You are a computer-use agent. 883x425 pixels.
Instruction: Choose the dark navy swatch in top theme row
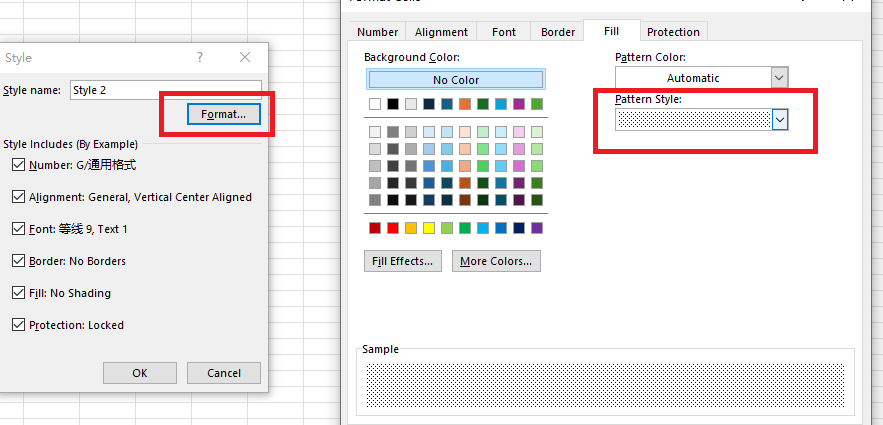click(x=429, y=104)
